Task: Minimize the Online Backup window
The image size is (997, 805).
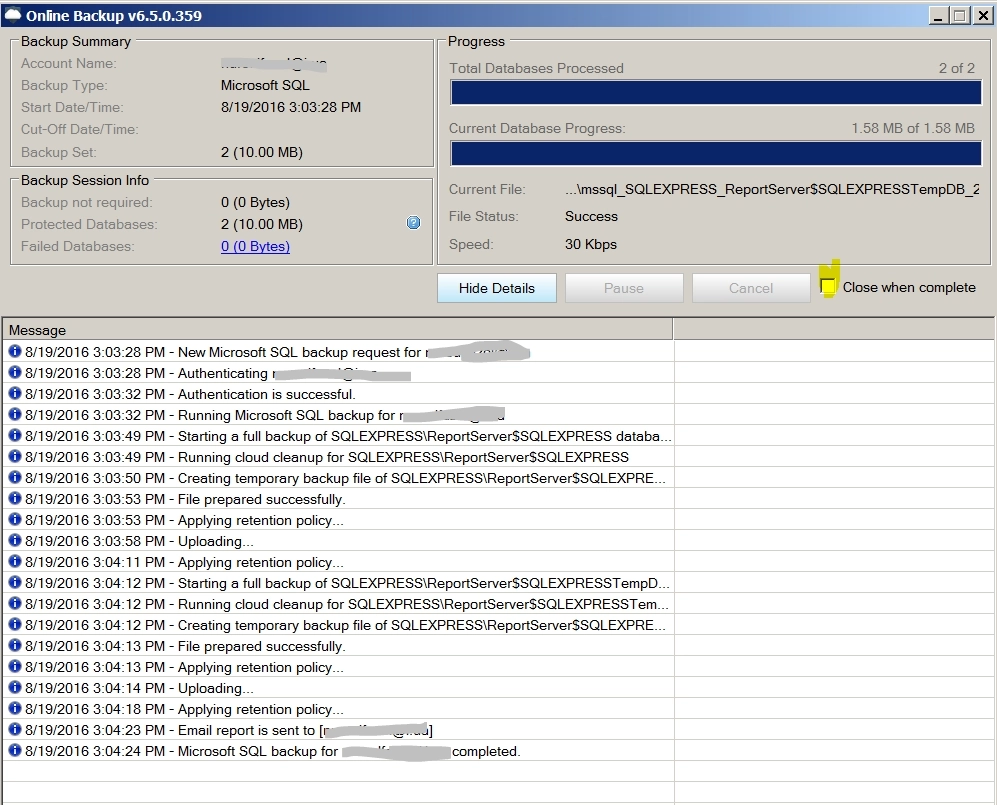Action: (x=938, y=15)
